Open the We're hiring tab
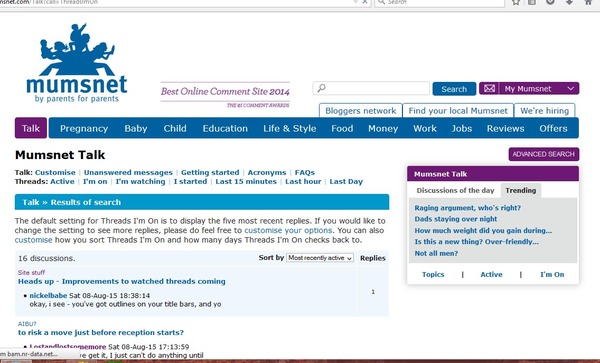Screen dimensions: 600x363 (545, 111)
